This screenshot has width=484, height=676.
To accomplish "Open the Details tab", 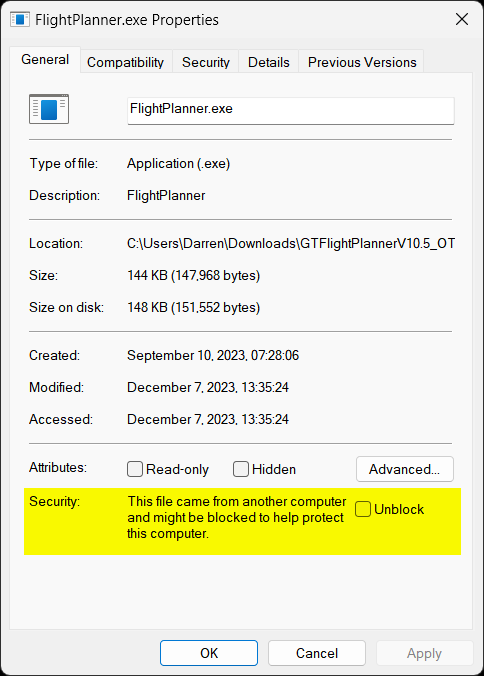I will click(269, 62).
